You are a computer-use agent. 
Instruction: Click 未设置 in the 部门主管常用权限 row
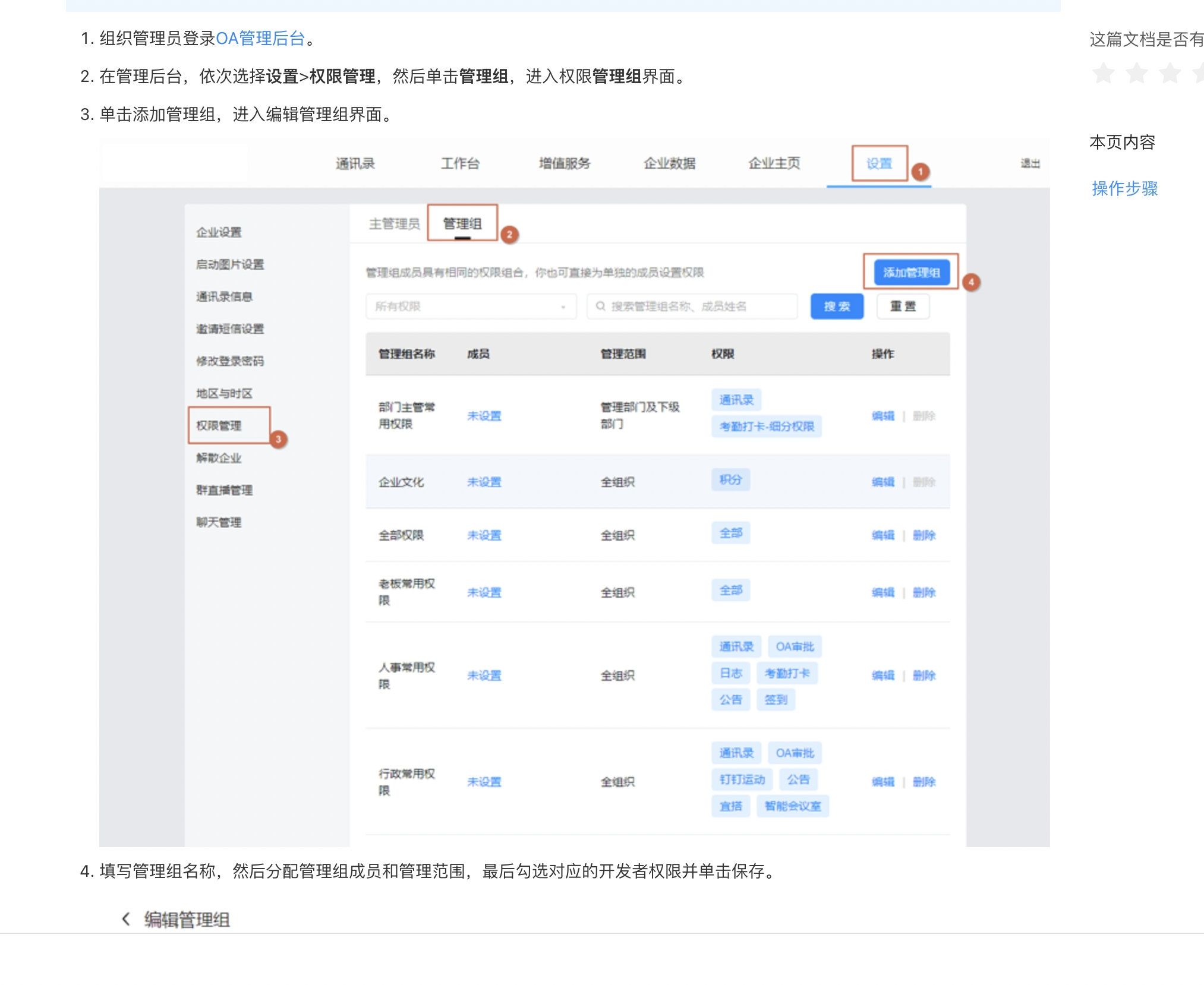tap(484, 416)
